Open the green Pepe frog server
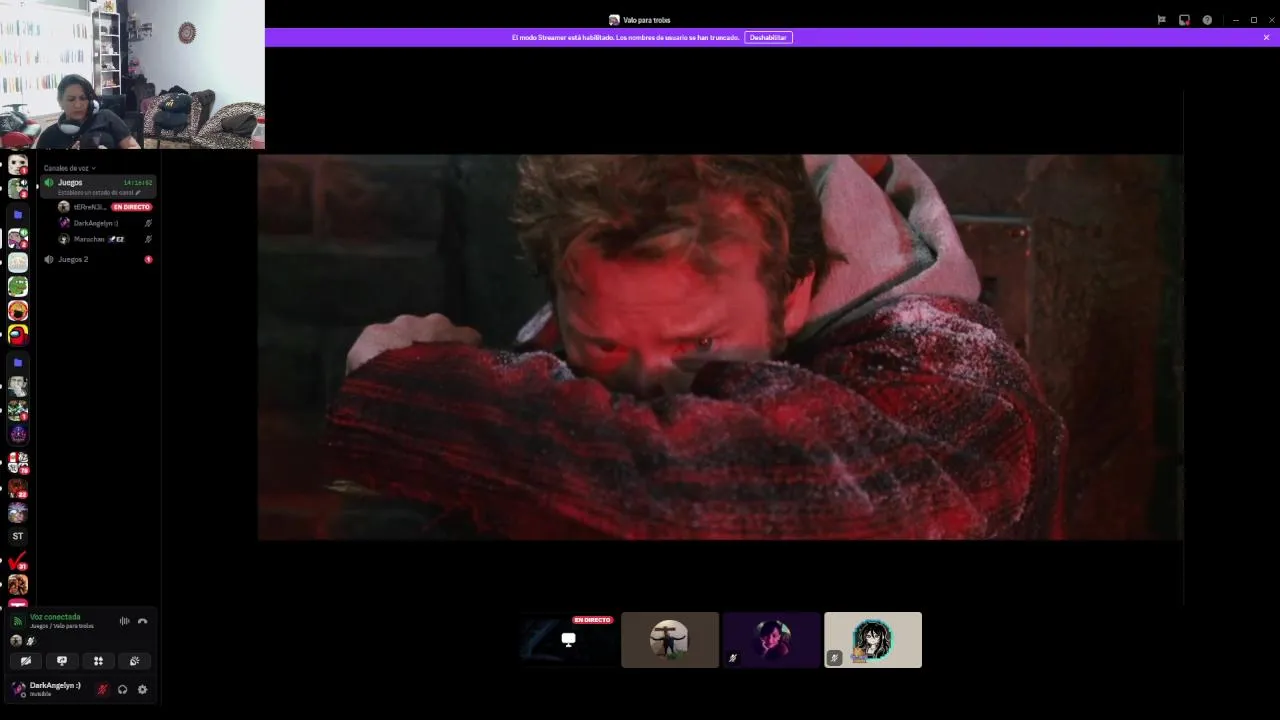The width and height of the screenshot is (1280, 720). [18, 286]
